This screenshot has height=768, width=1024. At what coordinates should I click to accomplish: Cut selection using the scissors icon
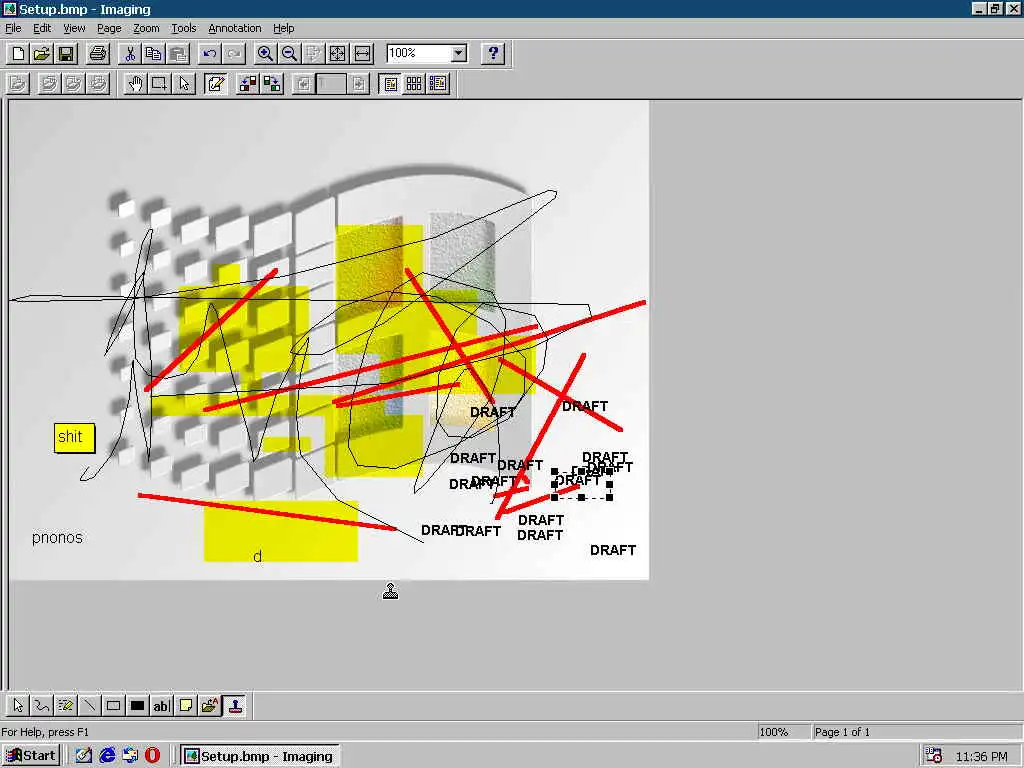pyautogui.click(x=130, y=54)
